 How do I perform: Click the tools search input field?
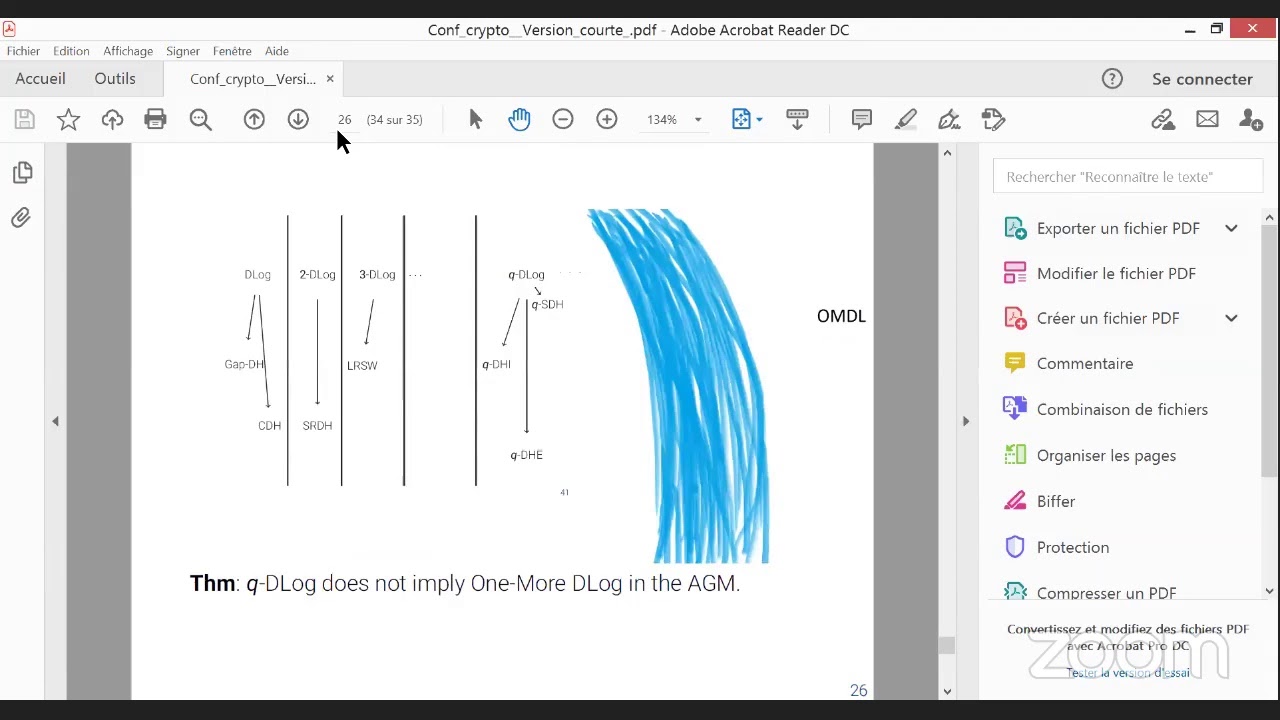1128,177
